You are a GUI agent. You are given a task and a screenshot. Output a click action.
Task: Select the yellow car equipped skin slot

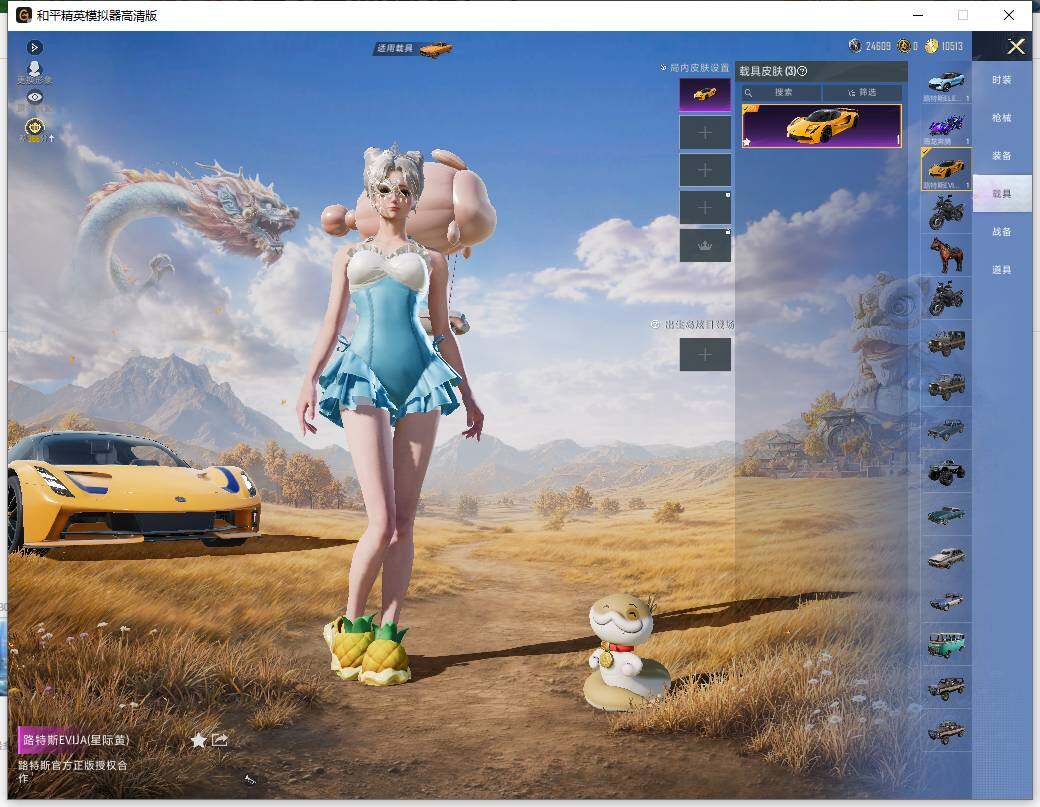(x=704, y=95)
